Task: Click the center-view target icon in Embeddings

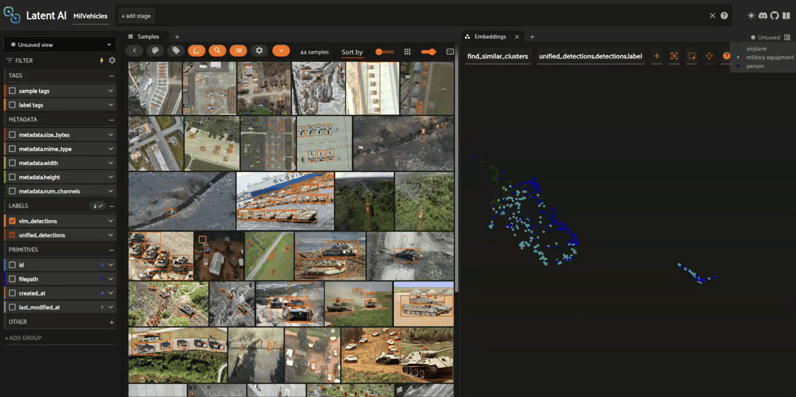Action: [x=674, y=56]
